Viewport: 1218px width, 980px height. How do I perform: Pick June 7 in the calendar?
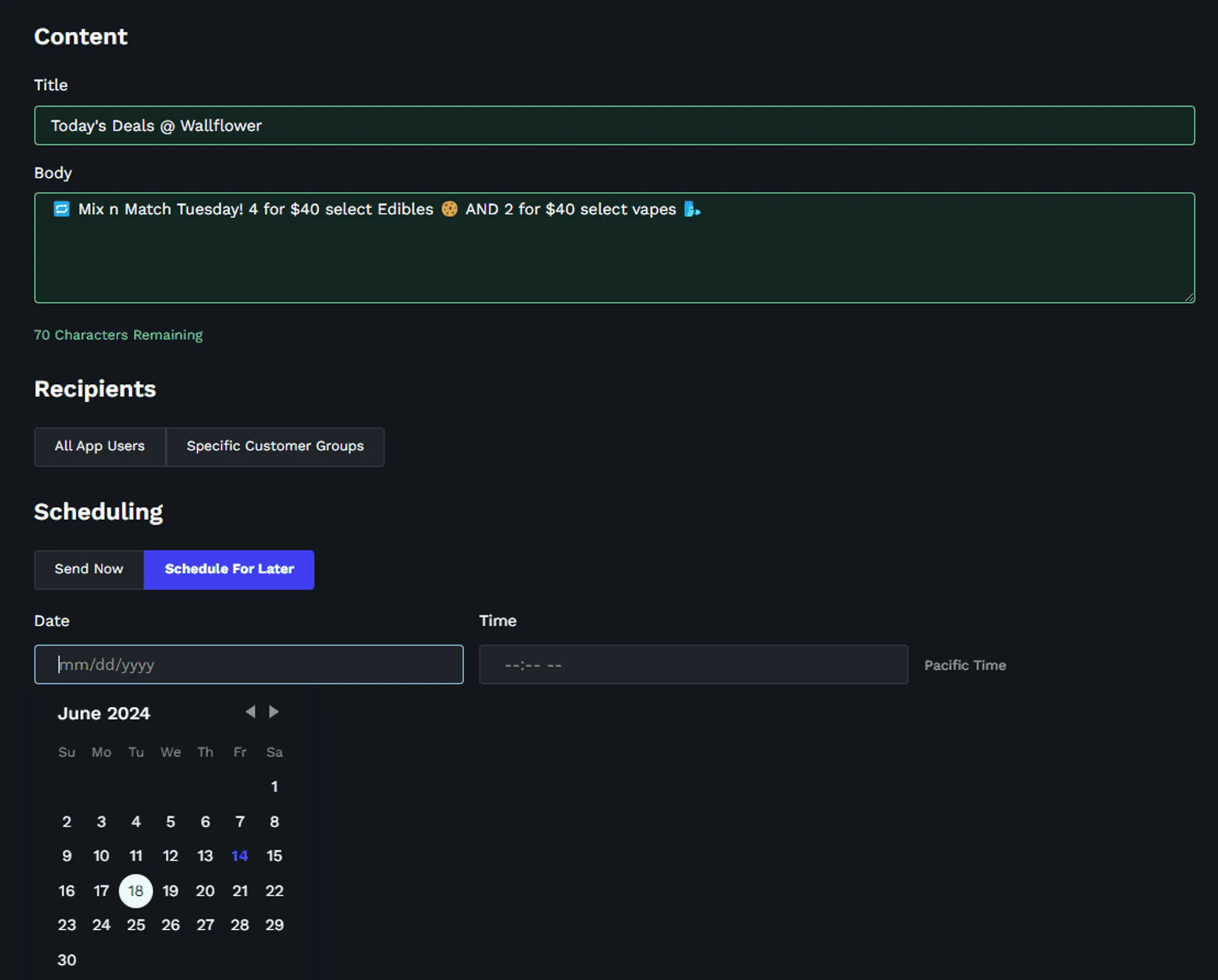pyautogui.click(x=240, y=822)
